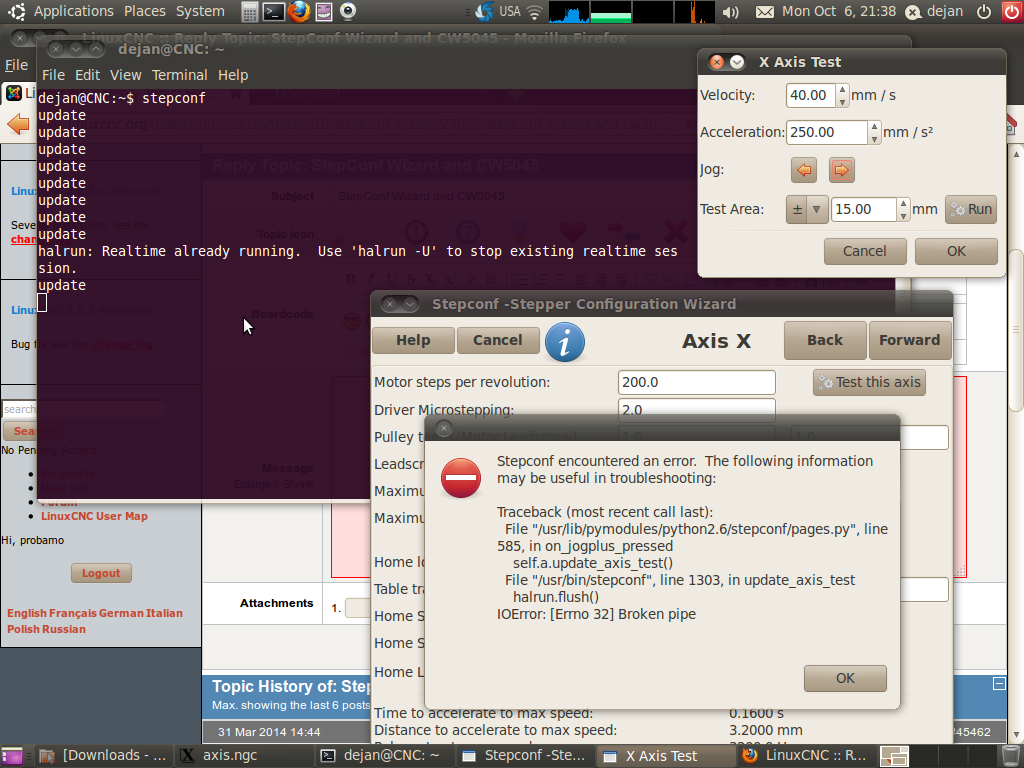Switch to the Downloads window in the taskbar
The image size is (1024, 768).
point(102,756)
